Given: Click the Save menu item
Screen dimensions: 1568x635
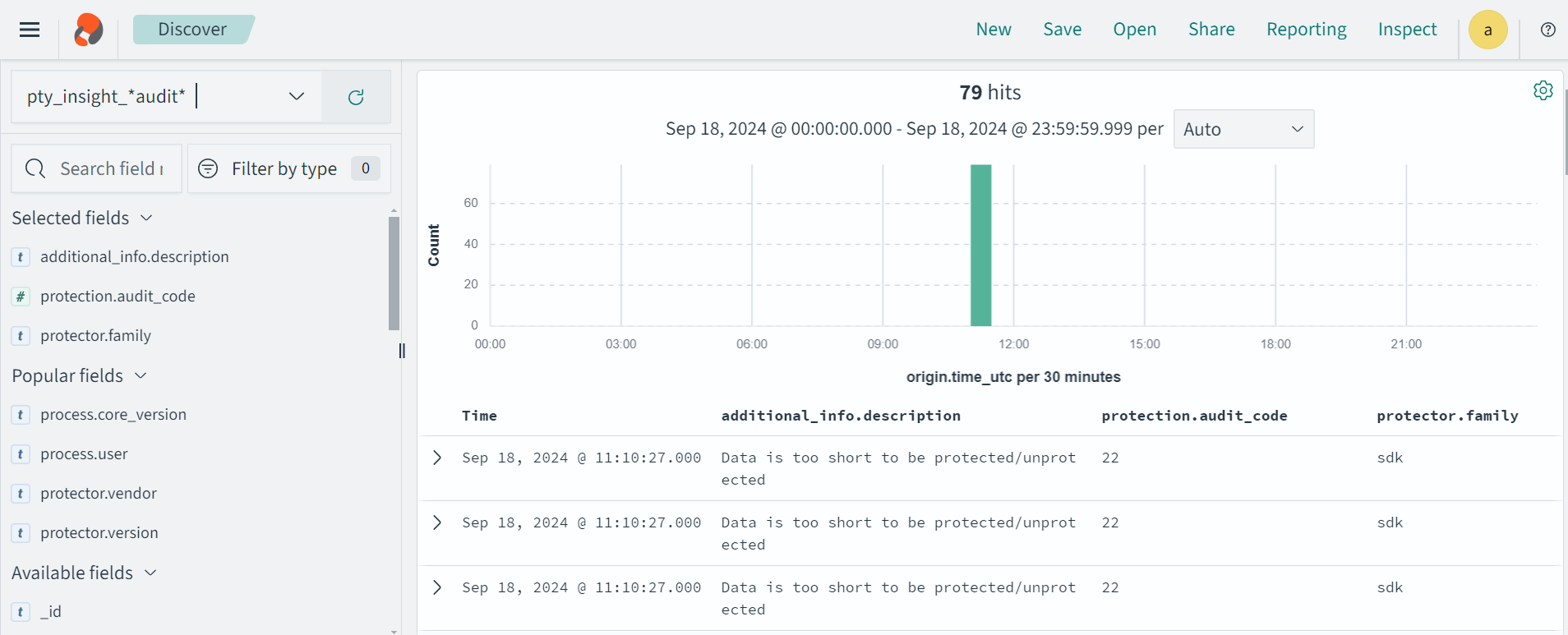Looking at the screenshot, I should (x=1062, y=30).
